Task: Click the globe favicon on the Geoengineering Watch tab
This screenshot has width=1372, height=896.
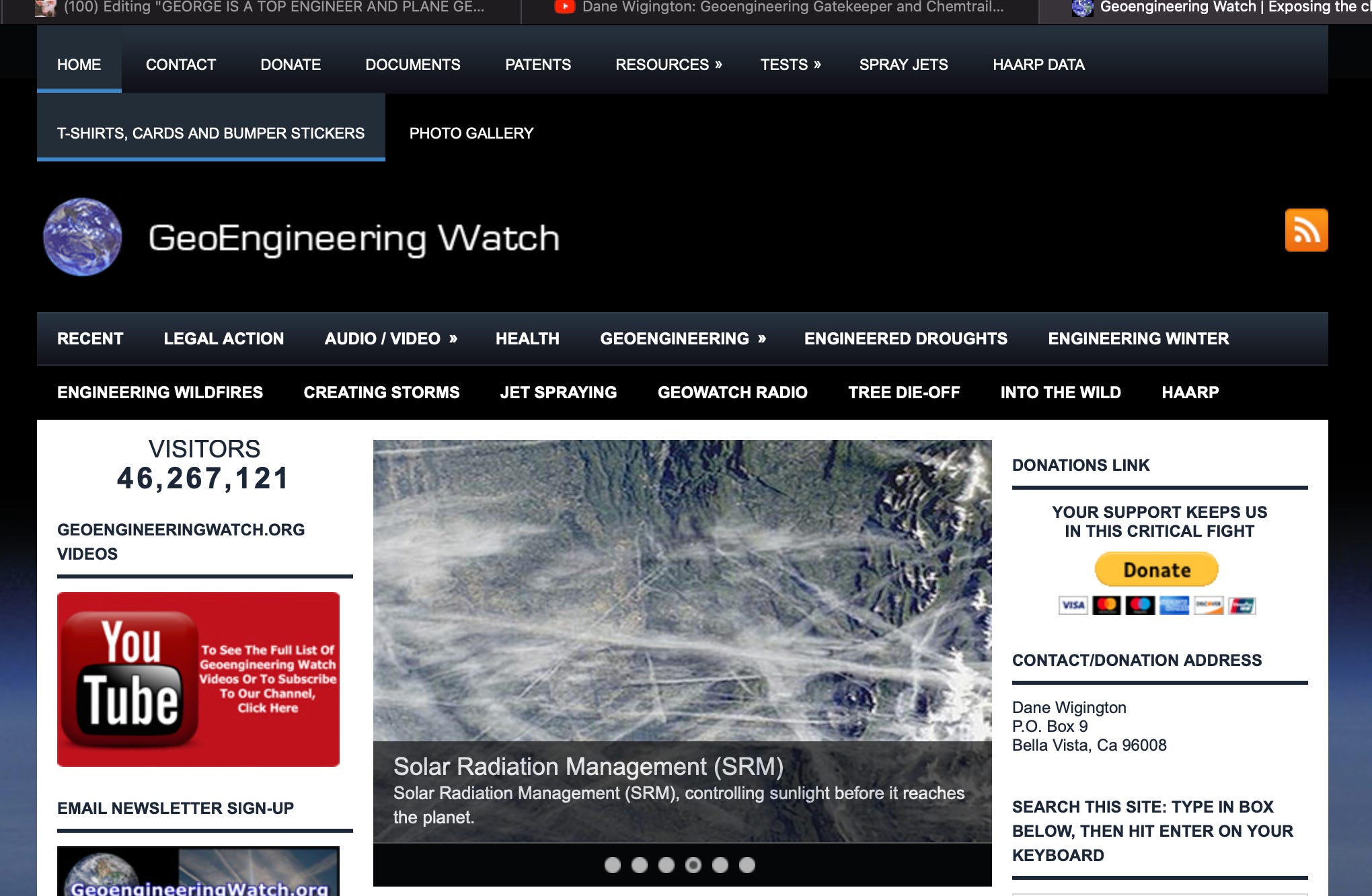Action: click(1082, 7)
